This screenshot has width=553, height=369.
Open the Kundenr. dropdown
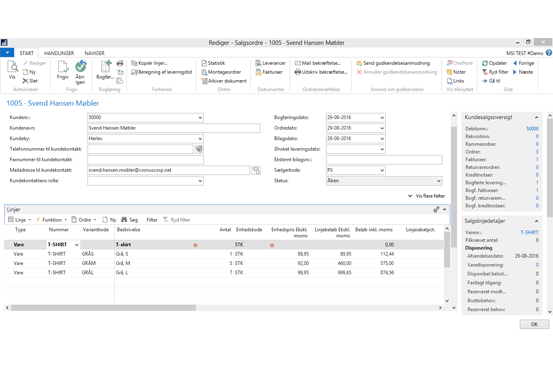point(200,117)
